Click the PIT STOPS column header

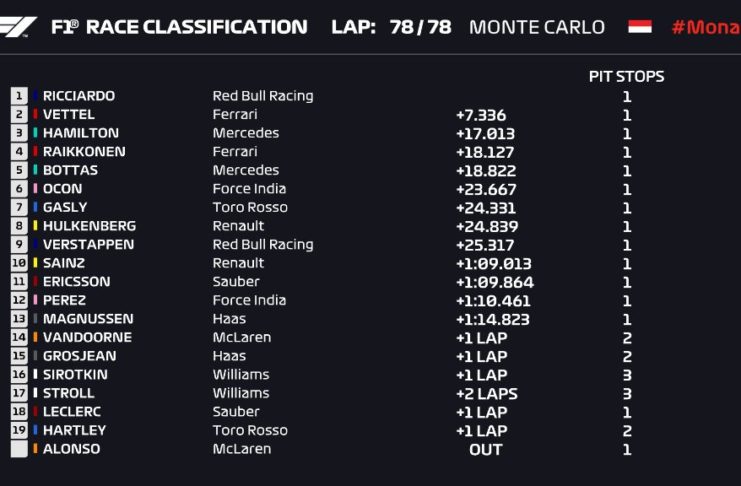point(626,76)
